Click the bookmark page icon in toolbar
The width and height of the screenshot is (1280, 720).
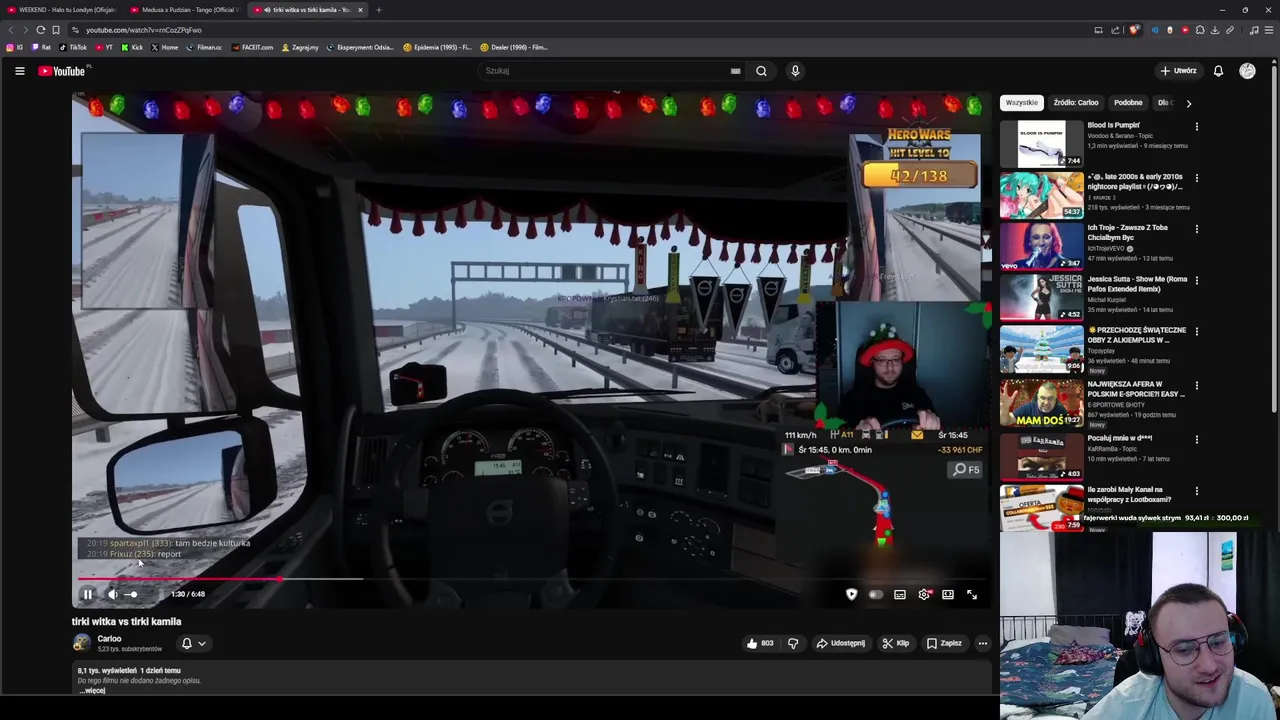pos(56,30)
